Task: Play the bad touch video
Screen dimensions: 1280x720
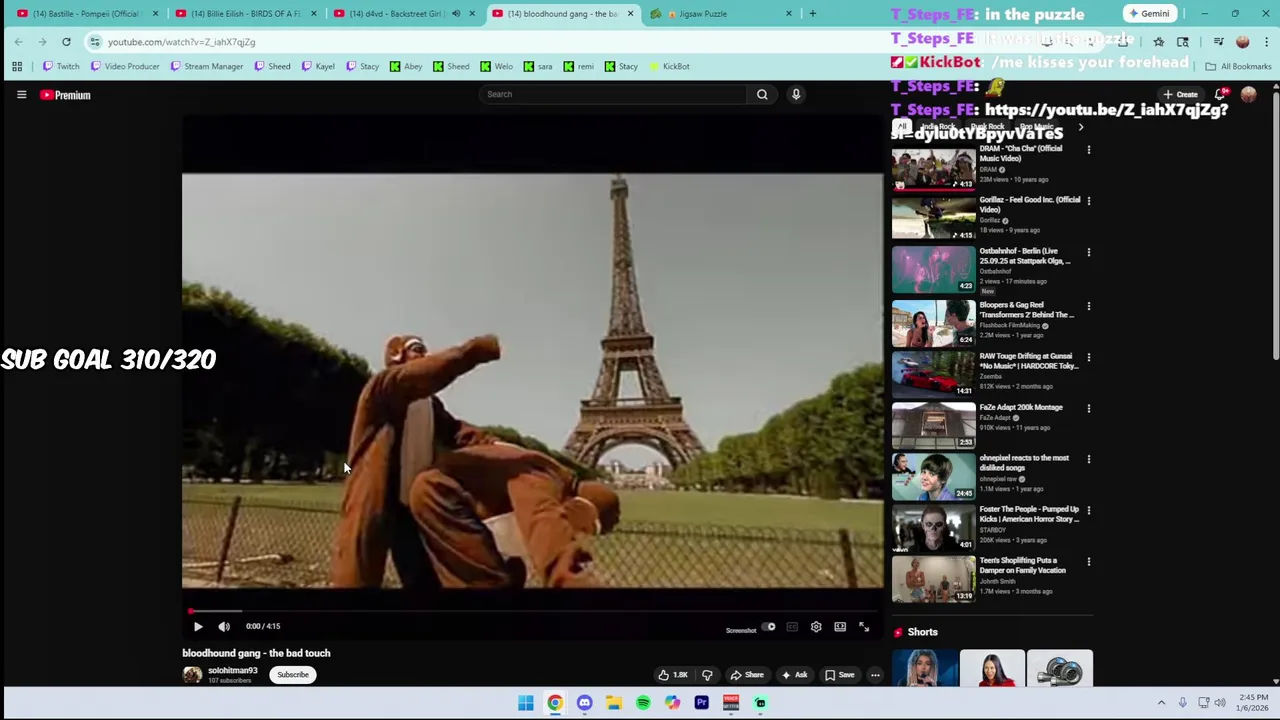Action: click(x=198, y=627)
